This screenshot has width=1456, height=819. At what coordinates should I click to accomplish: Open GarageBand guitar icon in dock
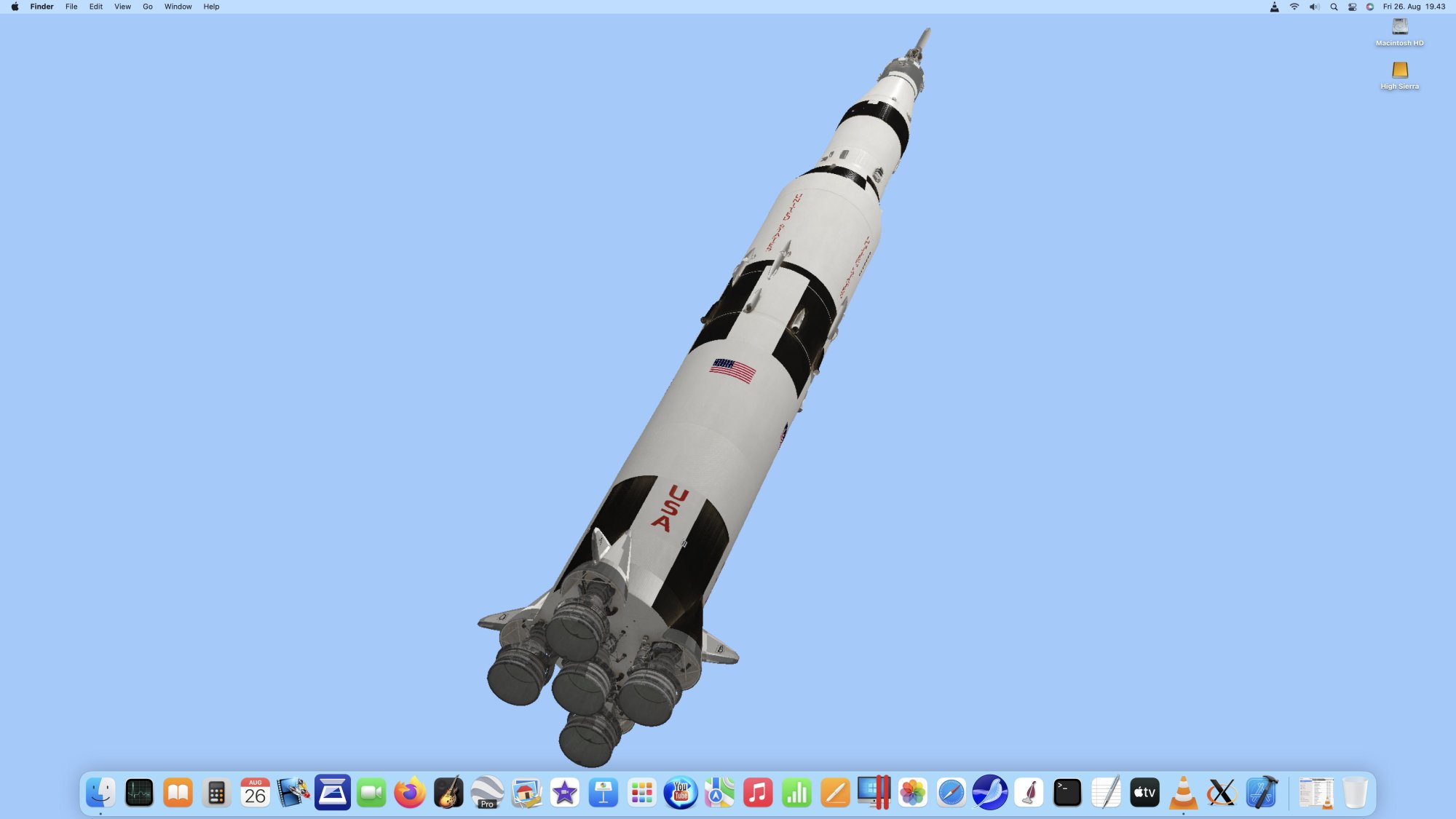tap(448, 793)
